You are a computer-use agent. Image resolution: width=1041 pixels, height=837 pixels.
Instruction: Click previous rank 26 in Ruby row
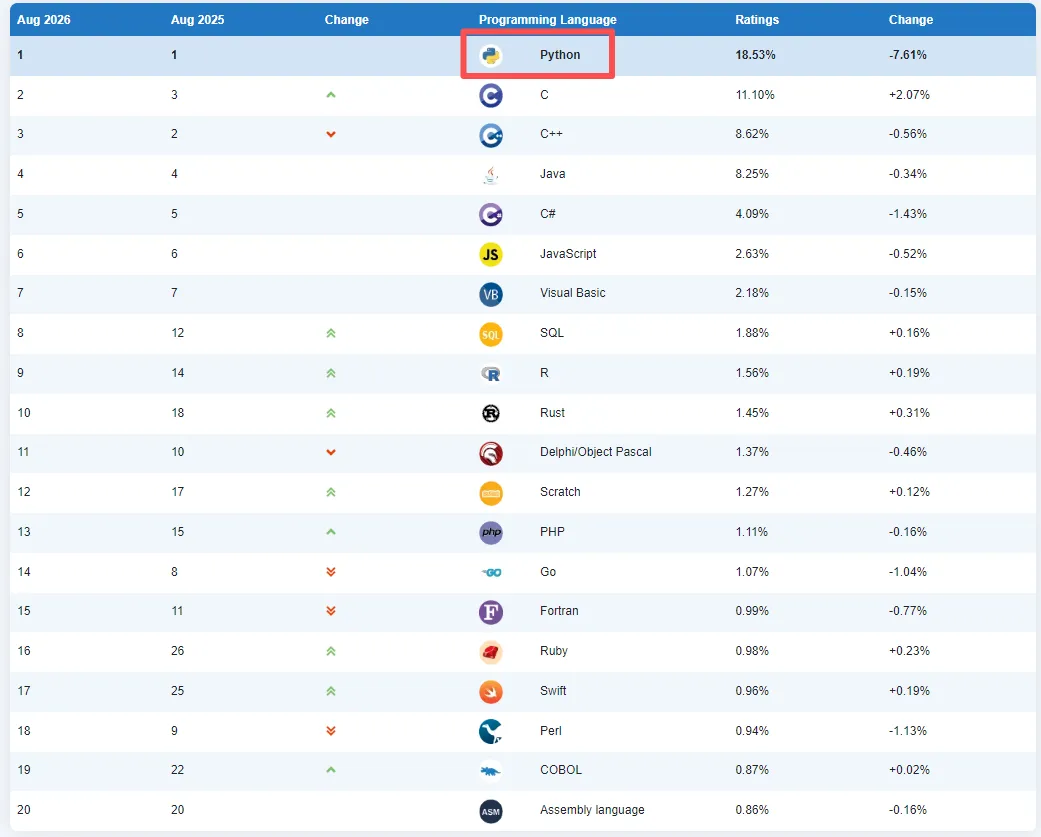pos(177,651)
